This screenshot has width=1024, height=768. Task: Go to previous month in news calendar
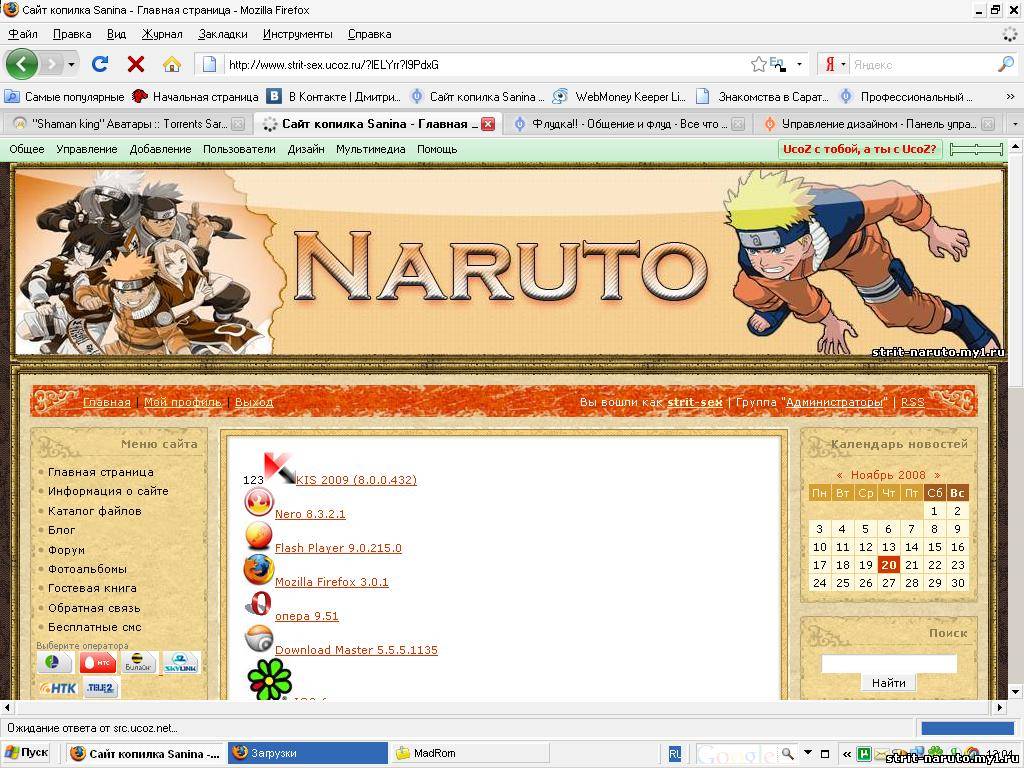(839, 475)
